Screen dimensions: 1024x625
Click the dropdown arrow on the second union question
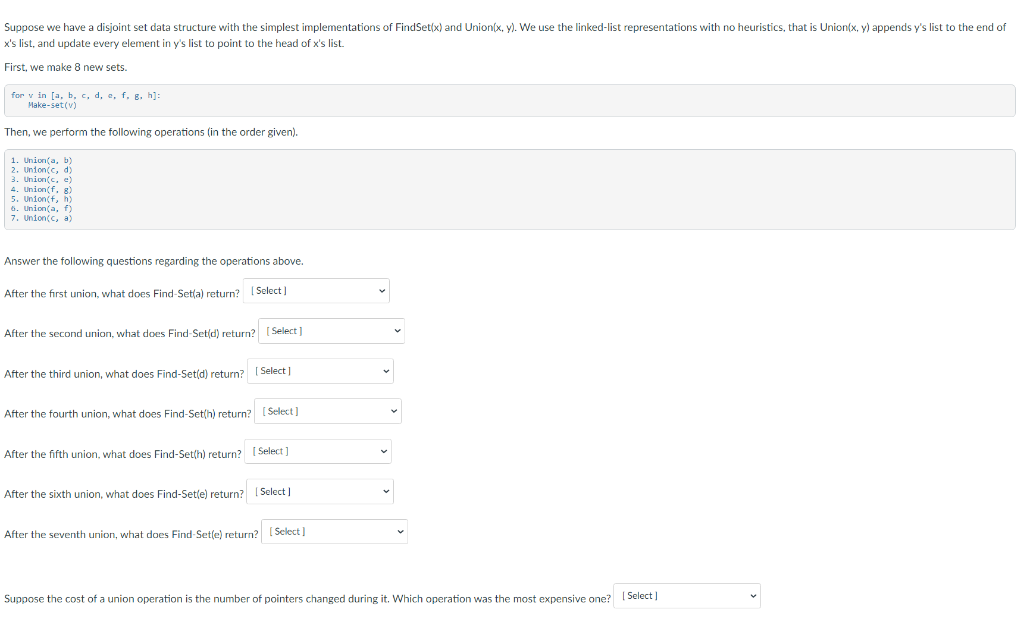tap(397, 330)
